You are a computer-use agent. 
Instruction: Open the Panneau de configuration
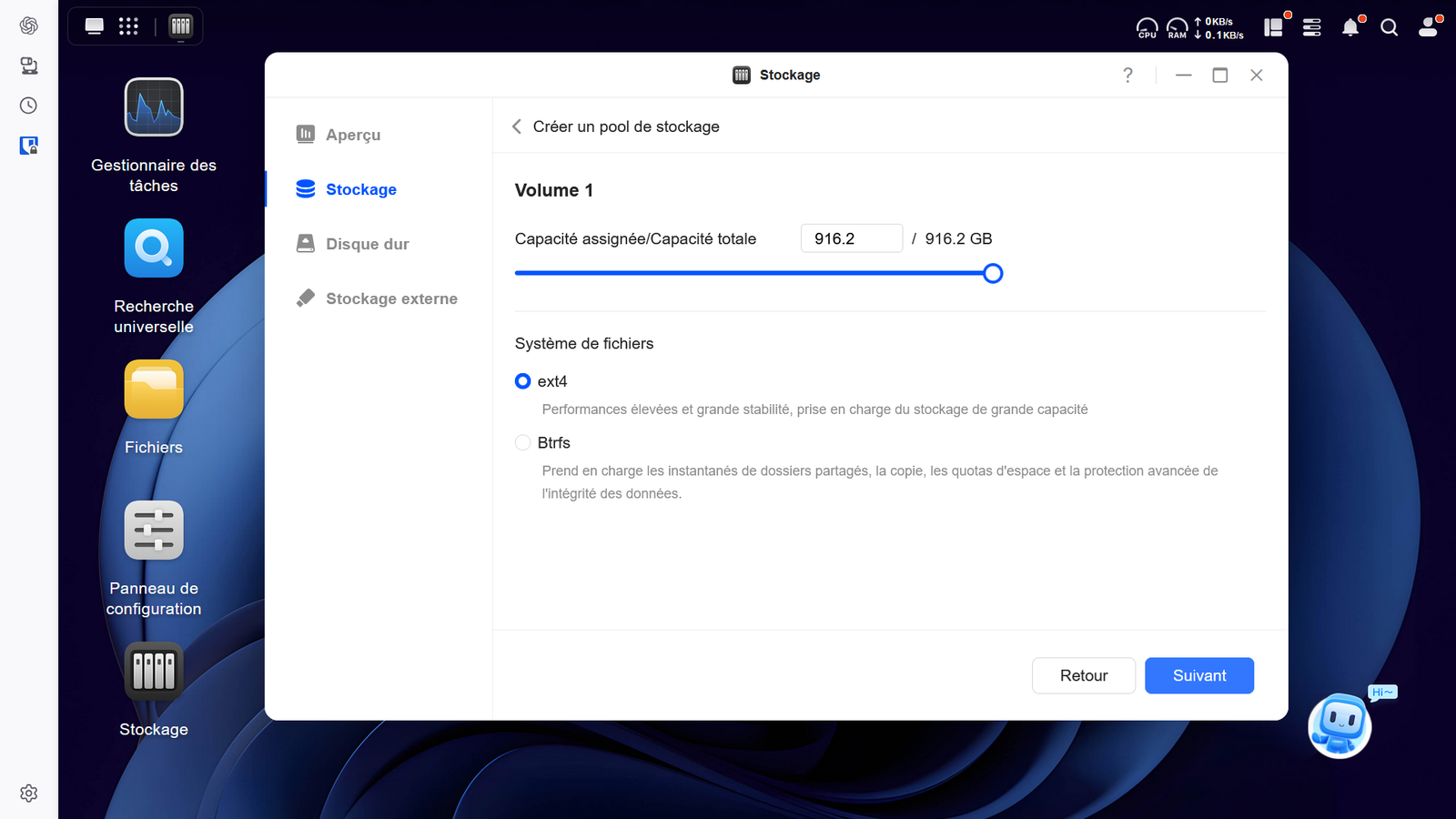(x=153, y=530)
